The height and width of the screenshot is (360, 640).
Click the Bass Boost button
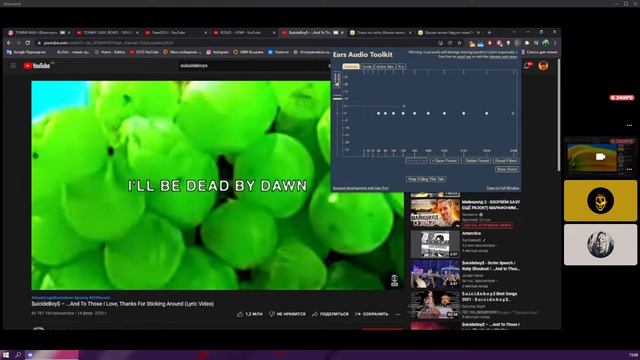tap(507, 169)
